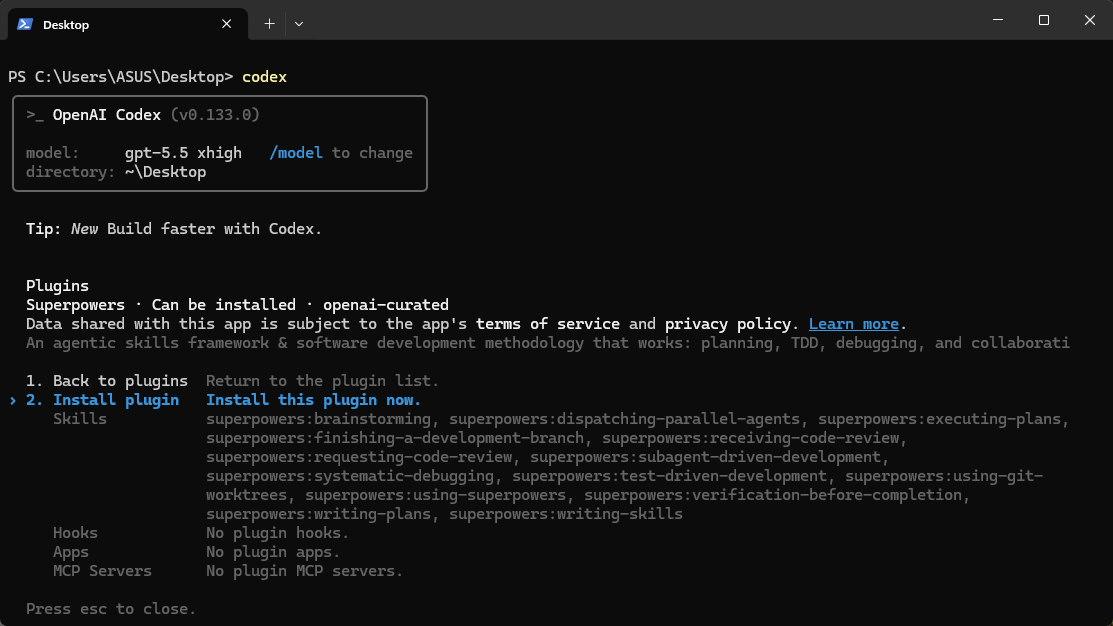The height and width of the screenshot is (626, 1113).
Task: Click 'No plugin MCP servers.' text
Action: (x=305, y=571)
